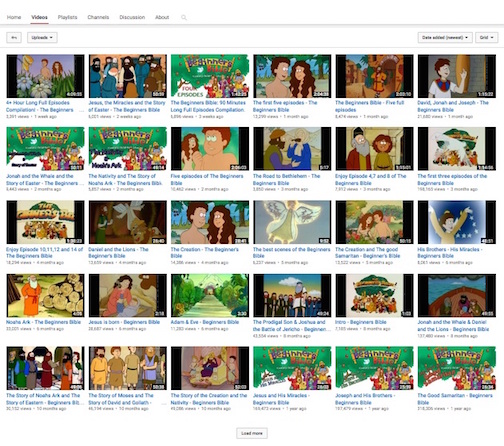The image size is (504, 446).
Task: Open 'The Beginners Bible - Five full episodes' link
Action: point(370,106)
